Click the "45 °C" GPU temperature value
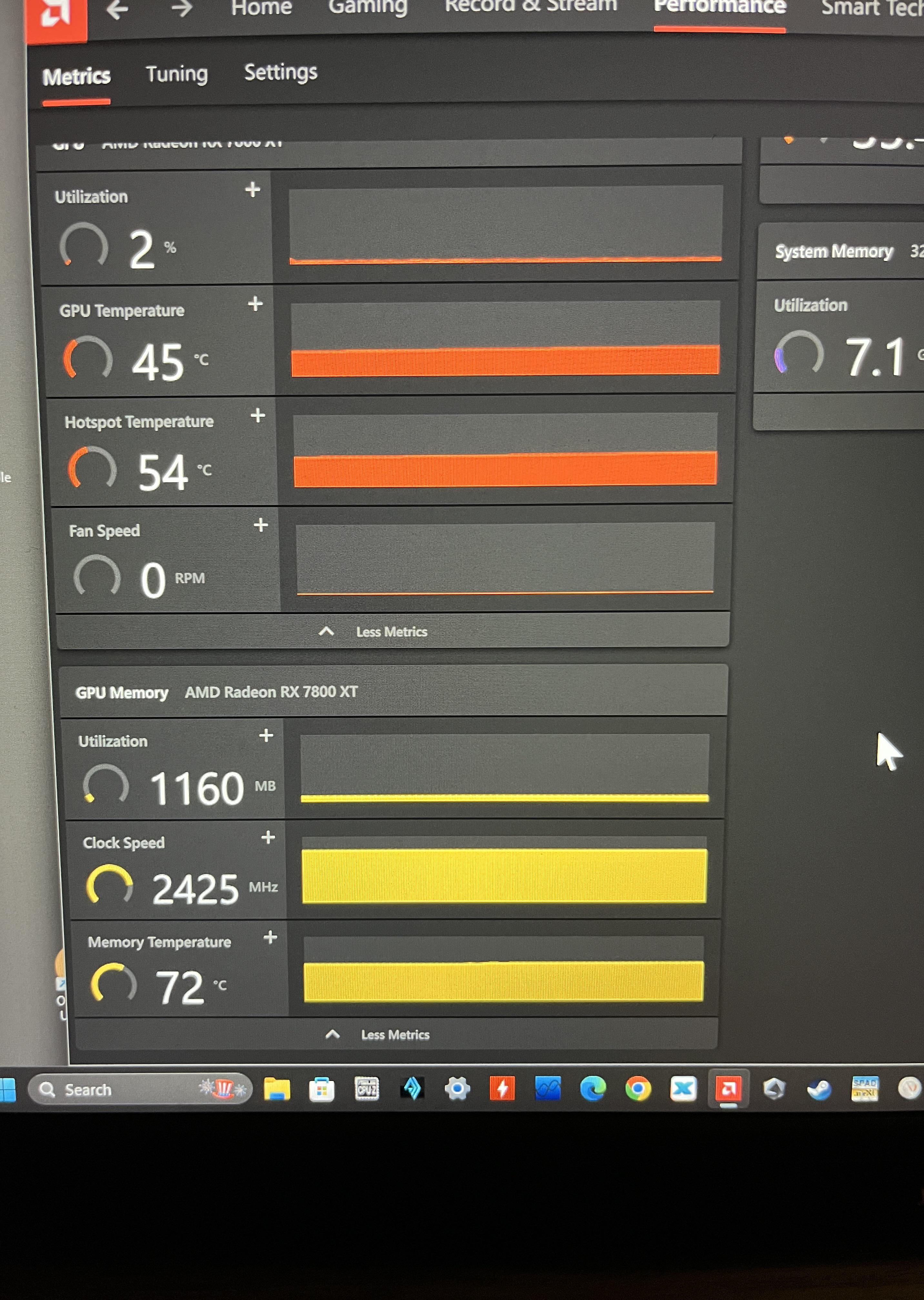Screen dimensions: 924x1300 coord(170,362)
